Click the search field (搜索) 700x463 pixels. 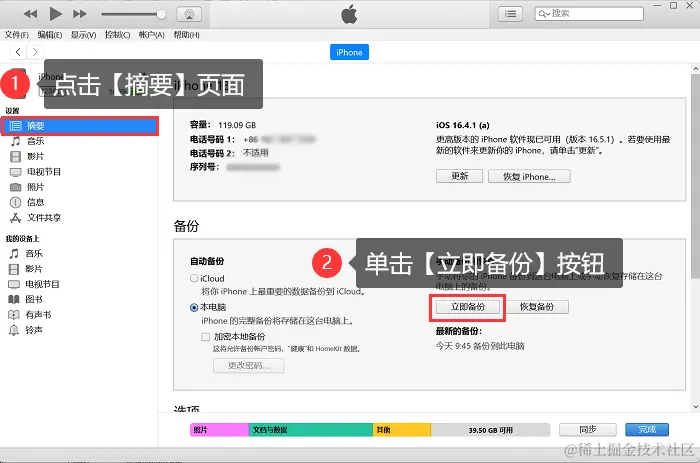coord(589,13)
